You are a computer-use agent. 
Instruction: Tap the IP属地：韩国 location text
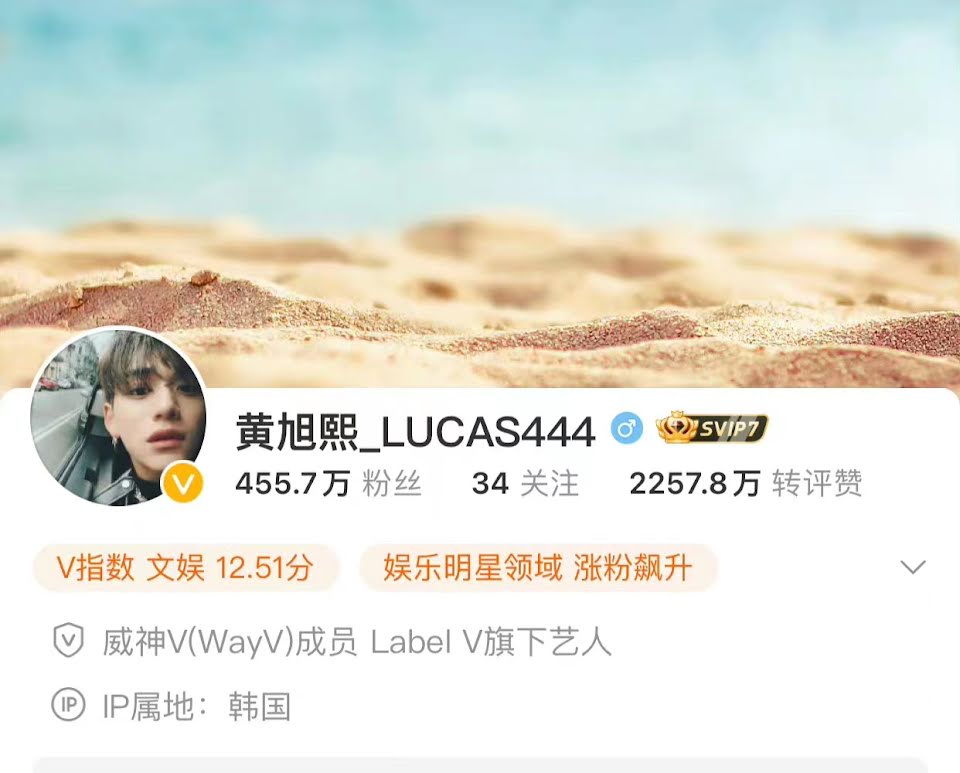[197, 706]
